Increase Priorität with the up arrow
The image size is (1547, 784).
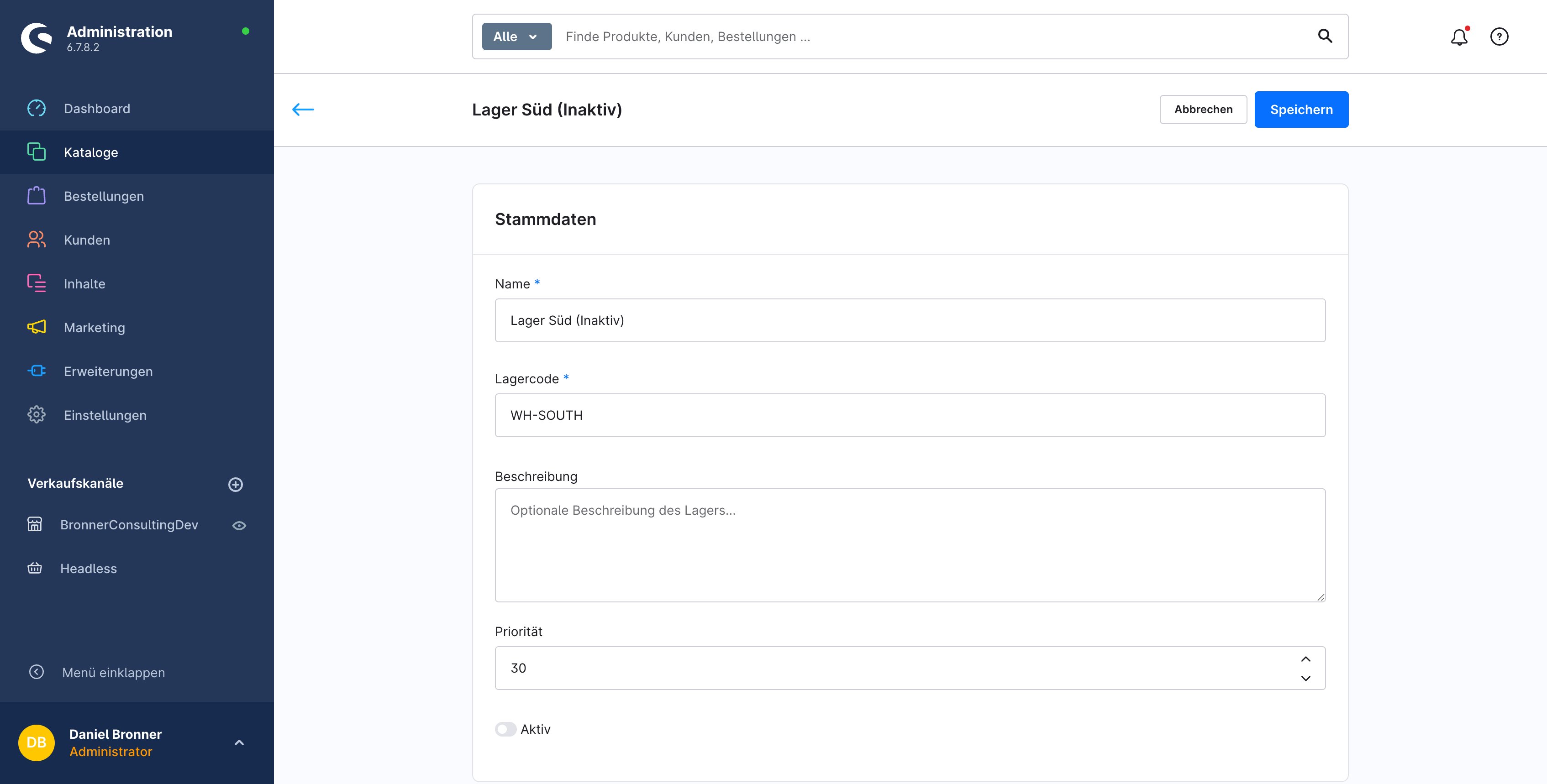click(x=1305, y=659)
